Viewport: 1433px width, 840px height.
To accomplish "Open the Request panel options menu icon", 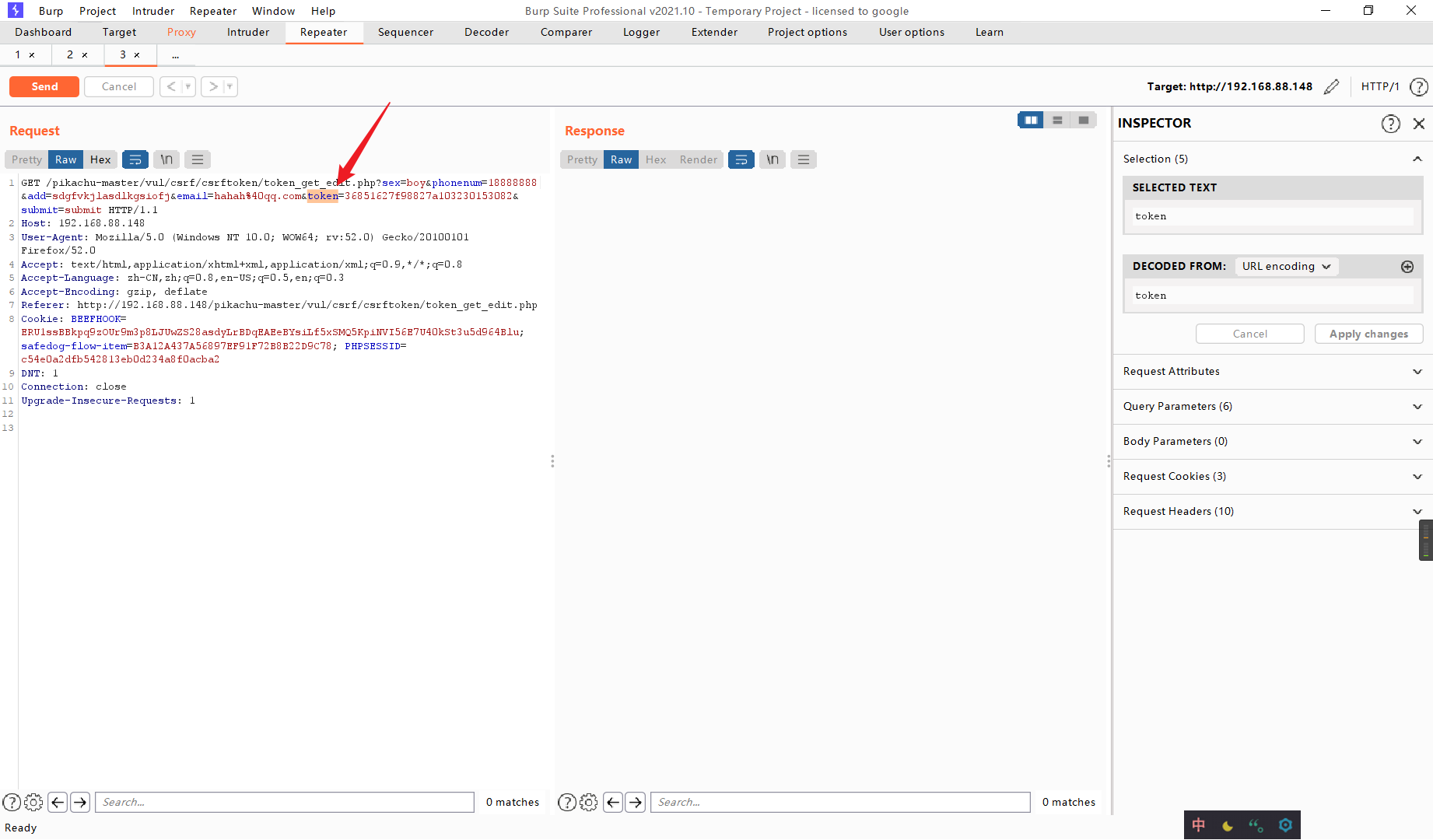I will click(x=197, y=159).
